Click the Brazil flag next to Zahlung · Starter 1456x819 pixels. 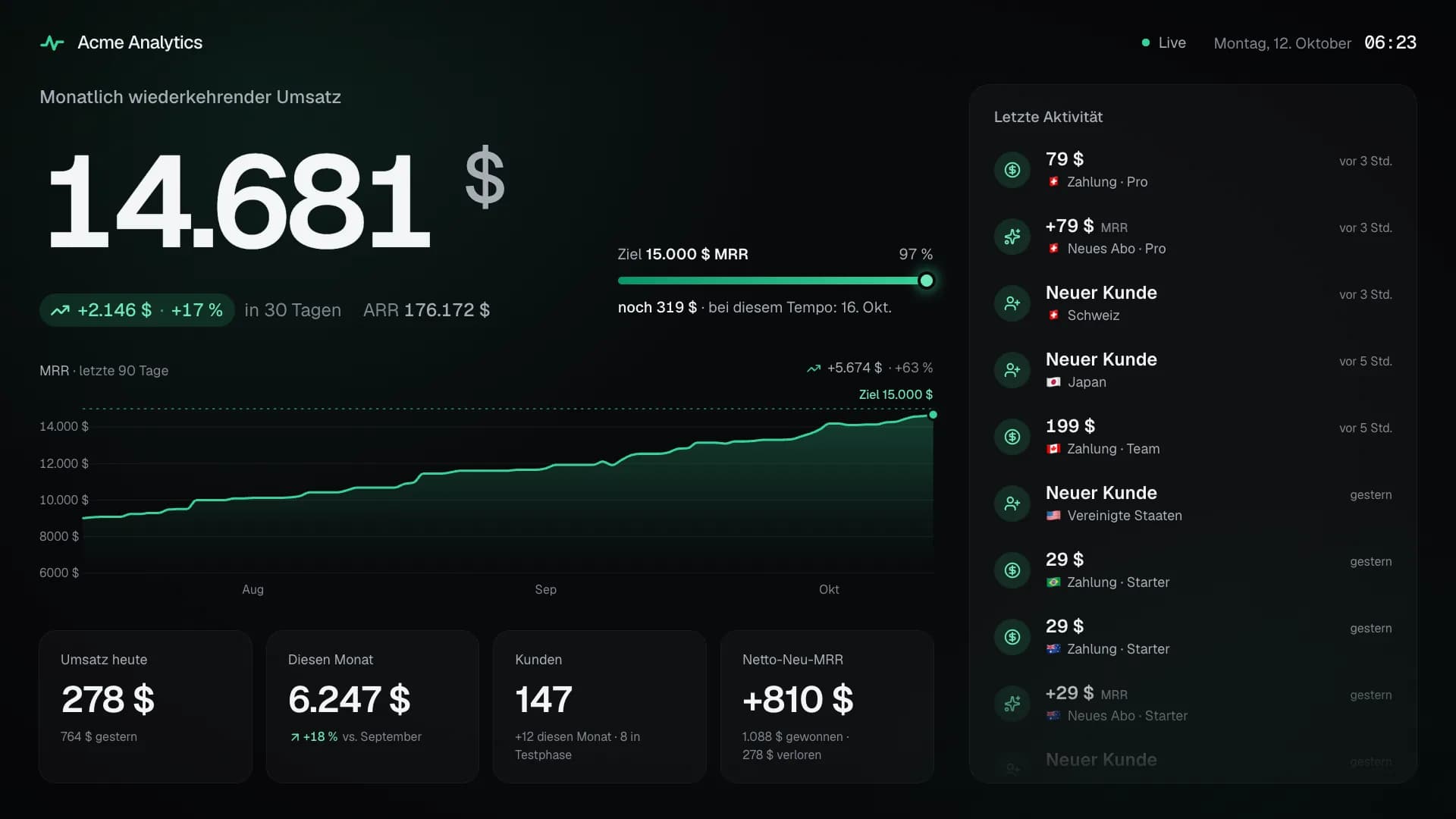click(1053, 582)
